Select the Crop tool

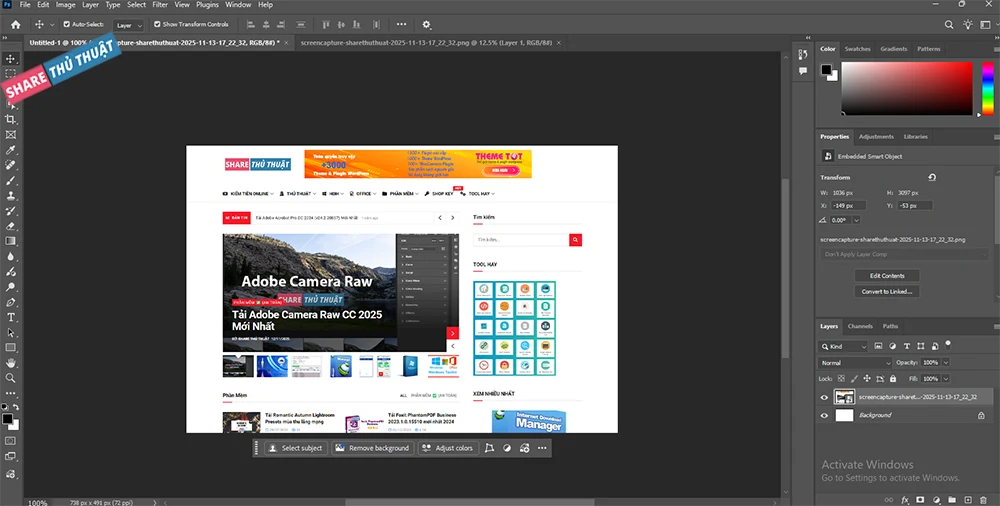pos(10,119)
